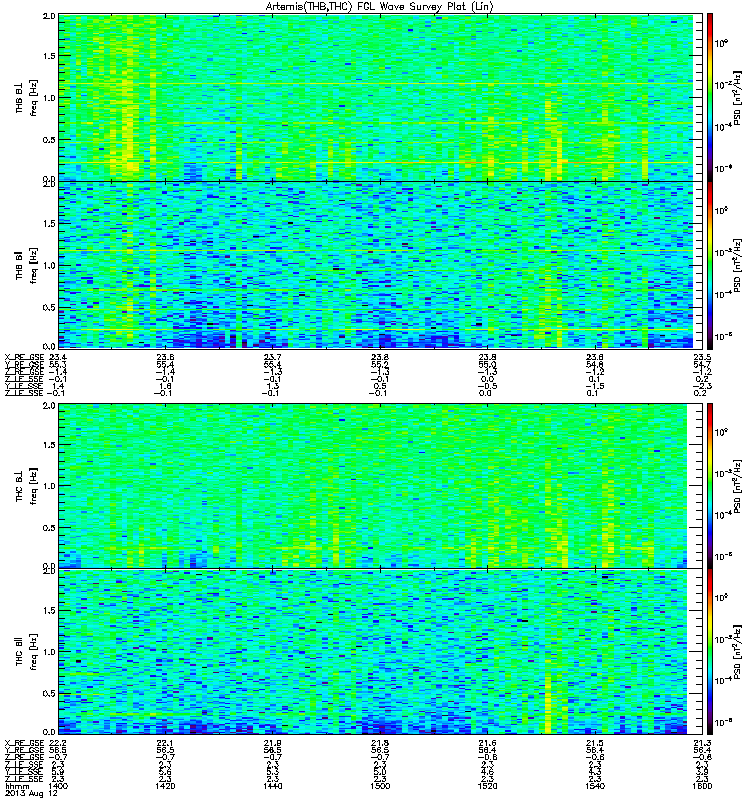Click the PSD [nT²/Hz] label of bottom panel

[x=737, y=652]
